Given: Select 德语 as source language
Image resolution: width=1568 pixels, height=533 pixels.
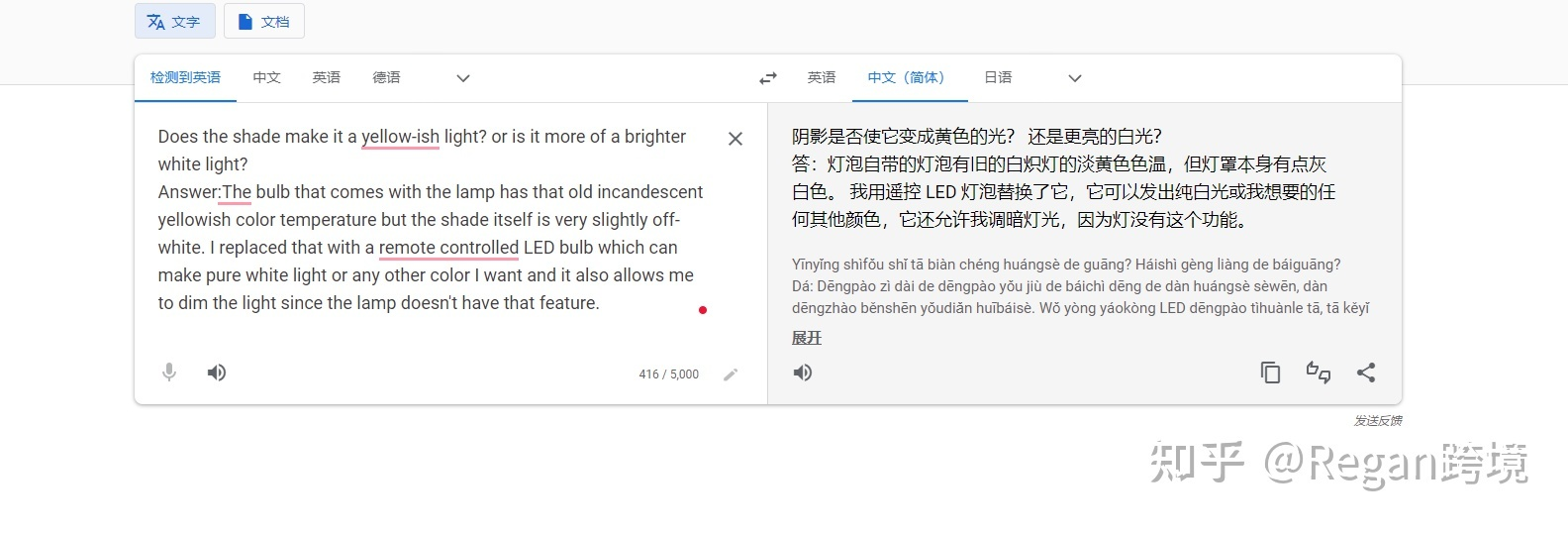Looking at the screenshot, I should [x=386, y=78].
